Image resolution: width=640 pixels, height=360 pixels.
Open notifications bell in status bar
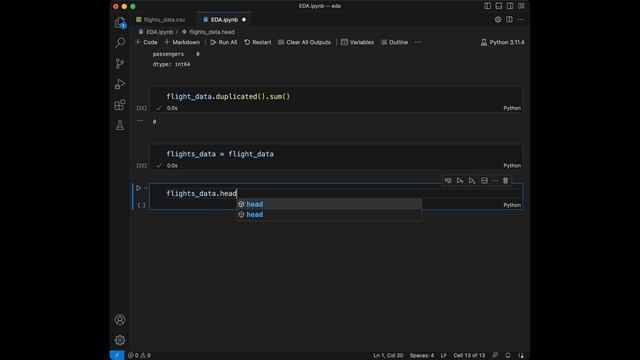point(508,355)
